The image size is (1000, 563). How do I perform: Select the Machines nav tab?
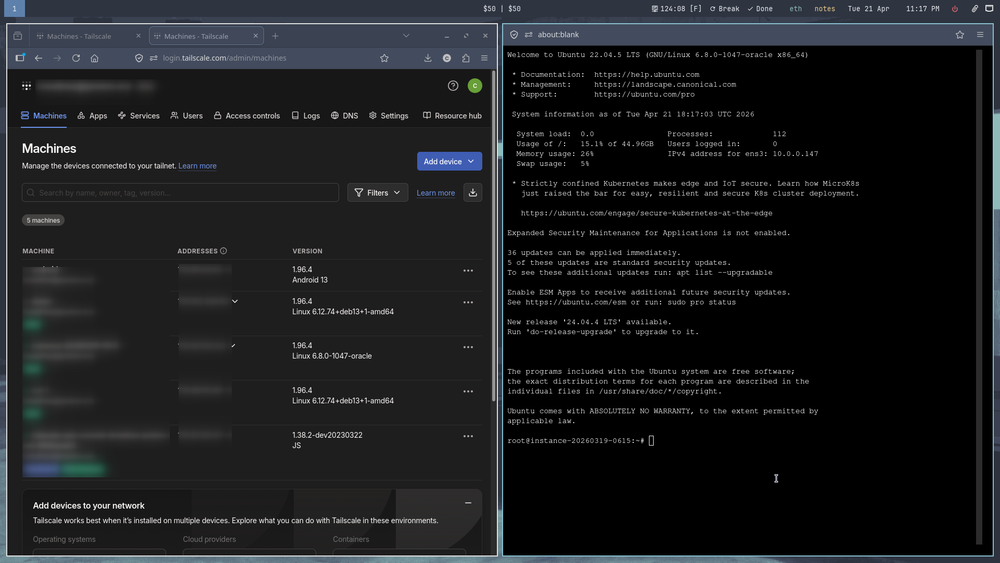point(43,116)
